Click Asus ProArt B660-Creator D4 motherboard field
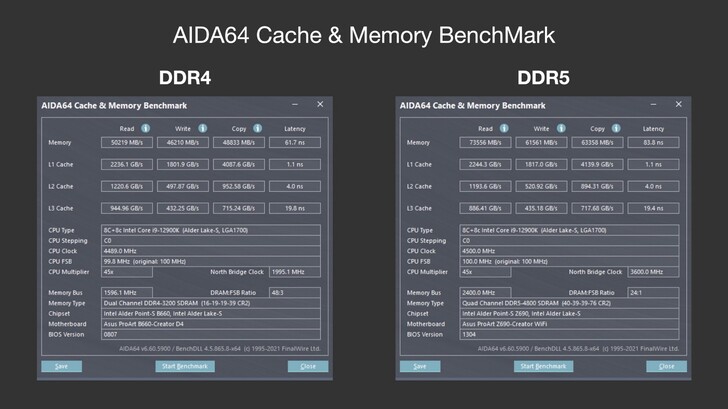Screen dimensions: 728x409 pyautogui.click(x=211, y=324)
